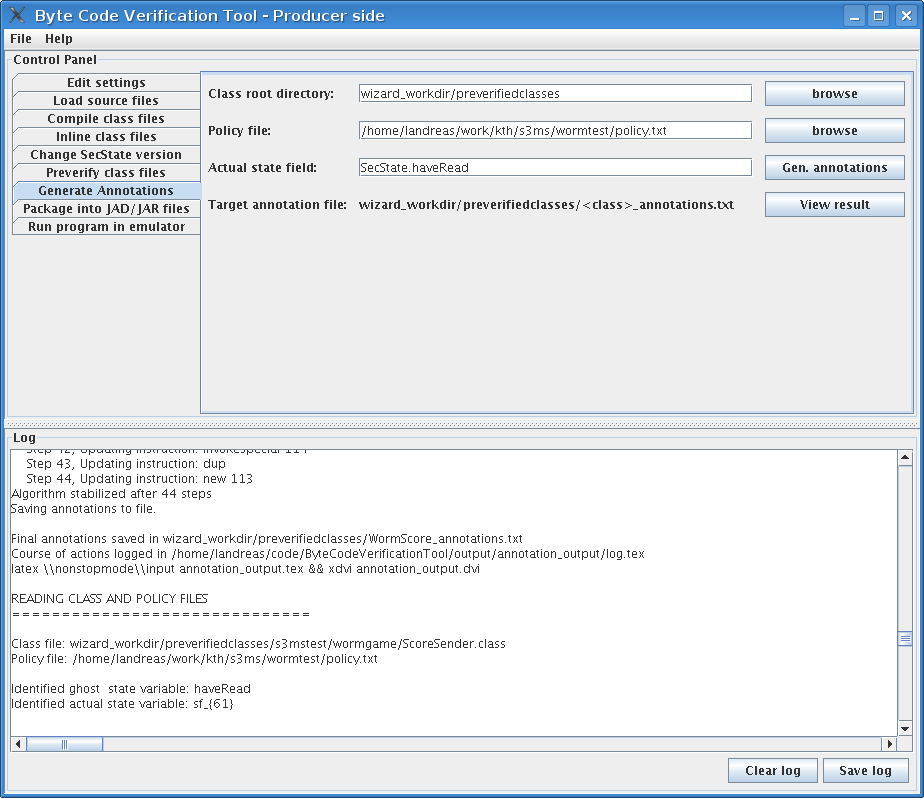Open the Help menu
The width and height of the screenshot is (924, 798).
pyautogui.click(x=59, y=39)
